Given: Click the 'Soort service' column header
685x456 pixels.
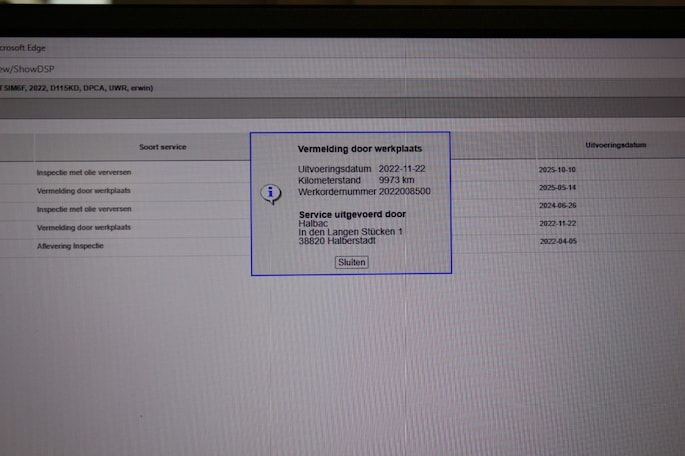Looking at the screenshot, I should 163,147.
